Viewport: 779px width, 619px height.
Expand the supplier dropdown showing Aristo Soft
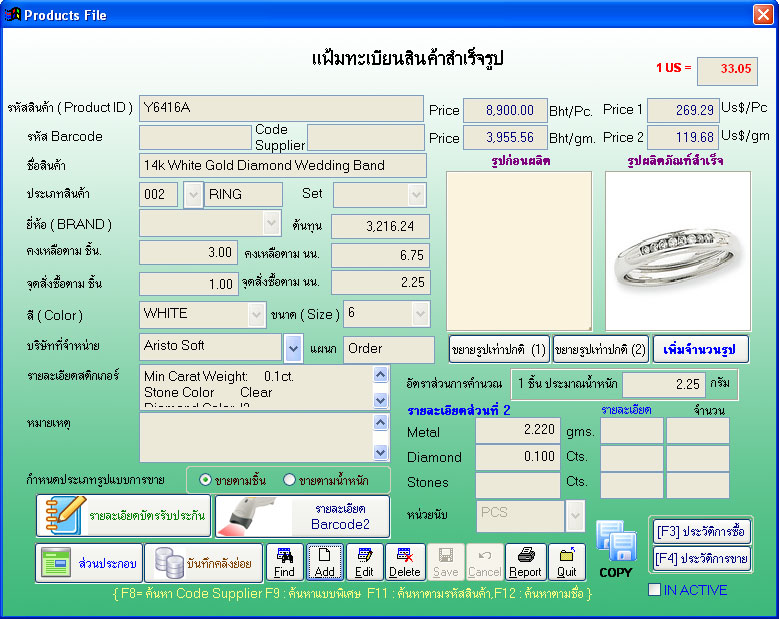pos(293,348)
